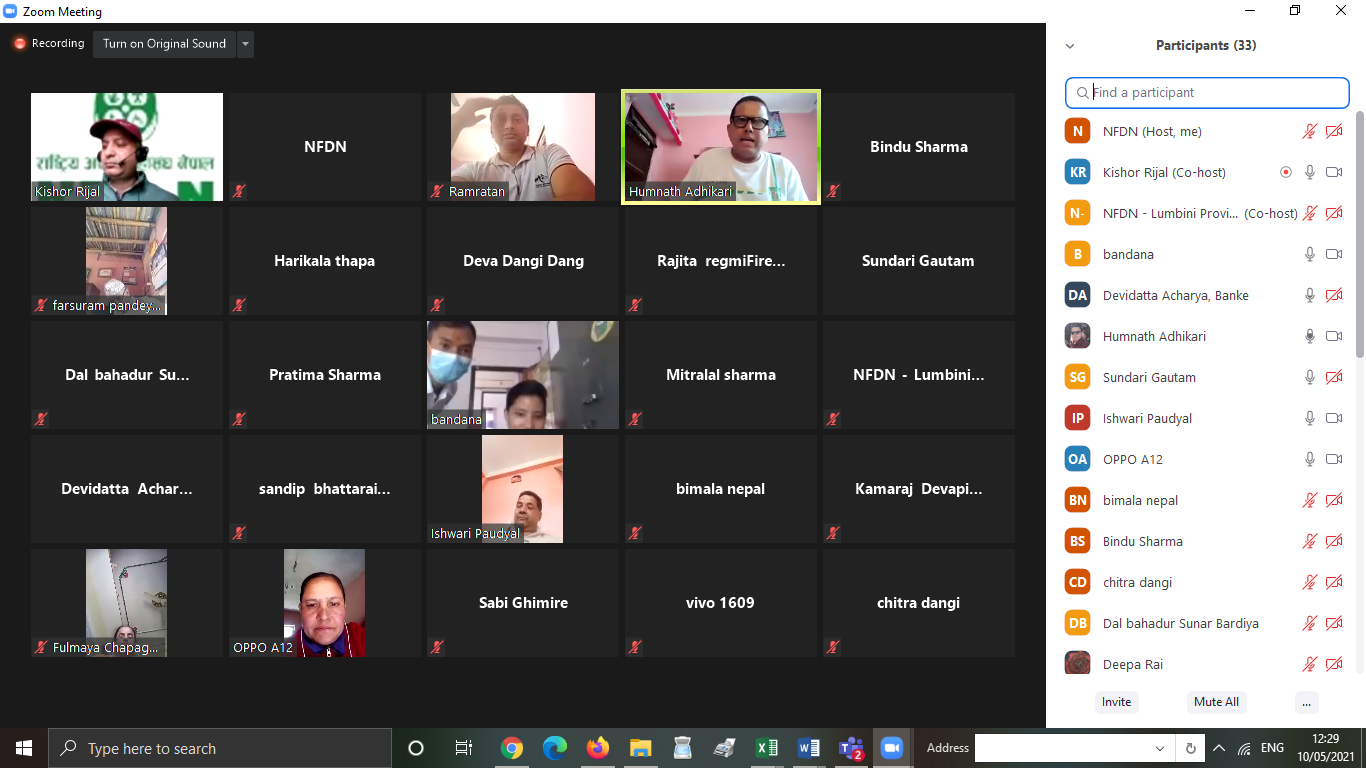Click the Invite button

coord(1116,702)
